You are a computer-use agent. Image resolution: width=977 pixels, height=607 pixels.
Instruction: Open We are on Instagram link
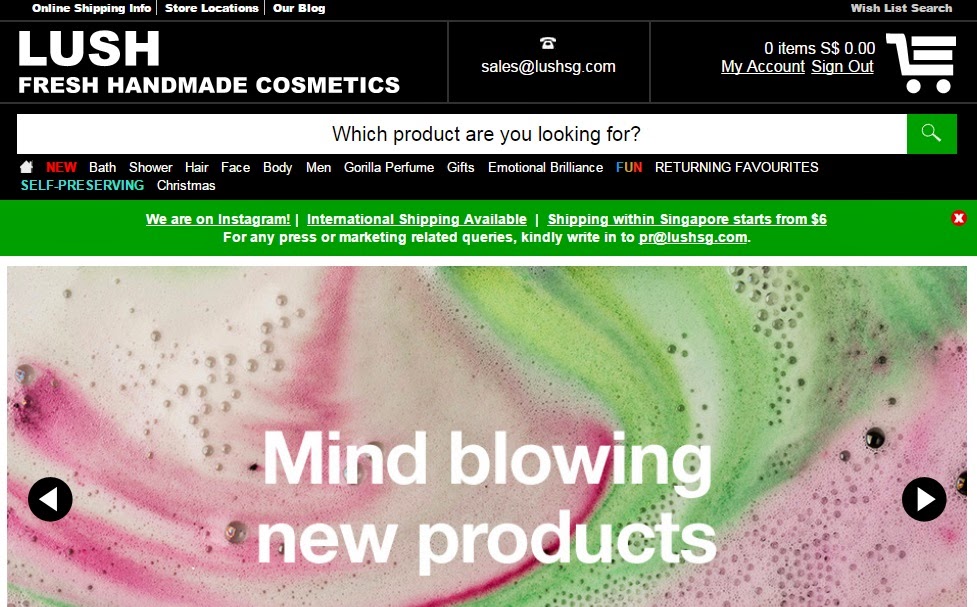point(218,219)
